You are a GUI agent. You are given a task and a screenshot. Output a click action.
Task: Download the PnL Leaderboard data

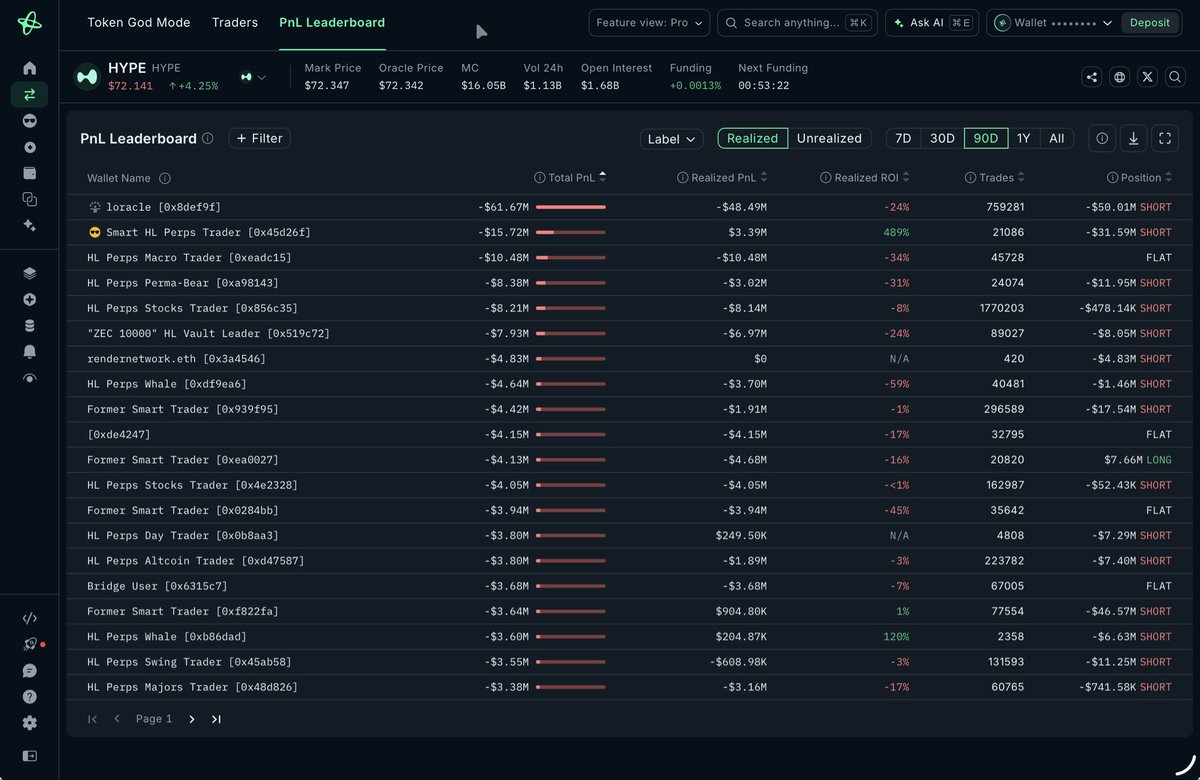coord(1133,139)
